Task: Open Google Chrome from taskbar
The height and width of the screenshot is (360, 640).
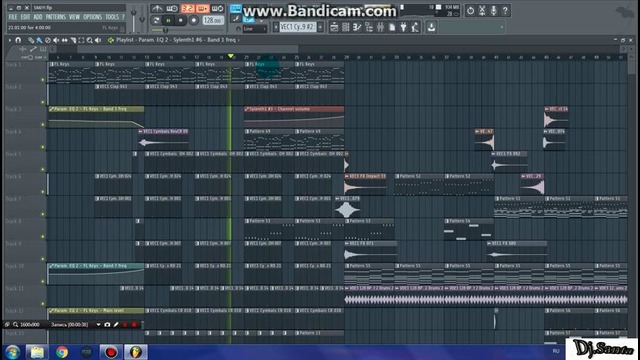Action: tap(62, 352)
